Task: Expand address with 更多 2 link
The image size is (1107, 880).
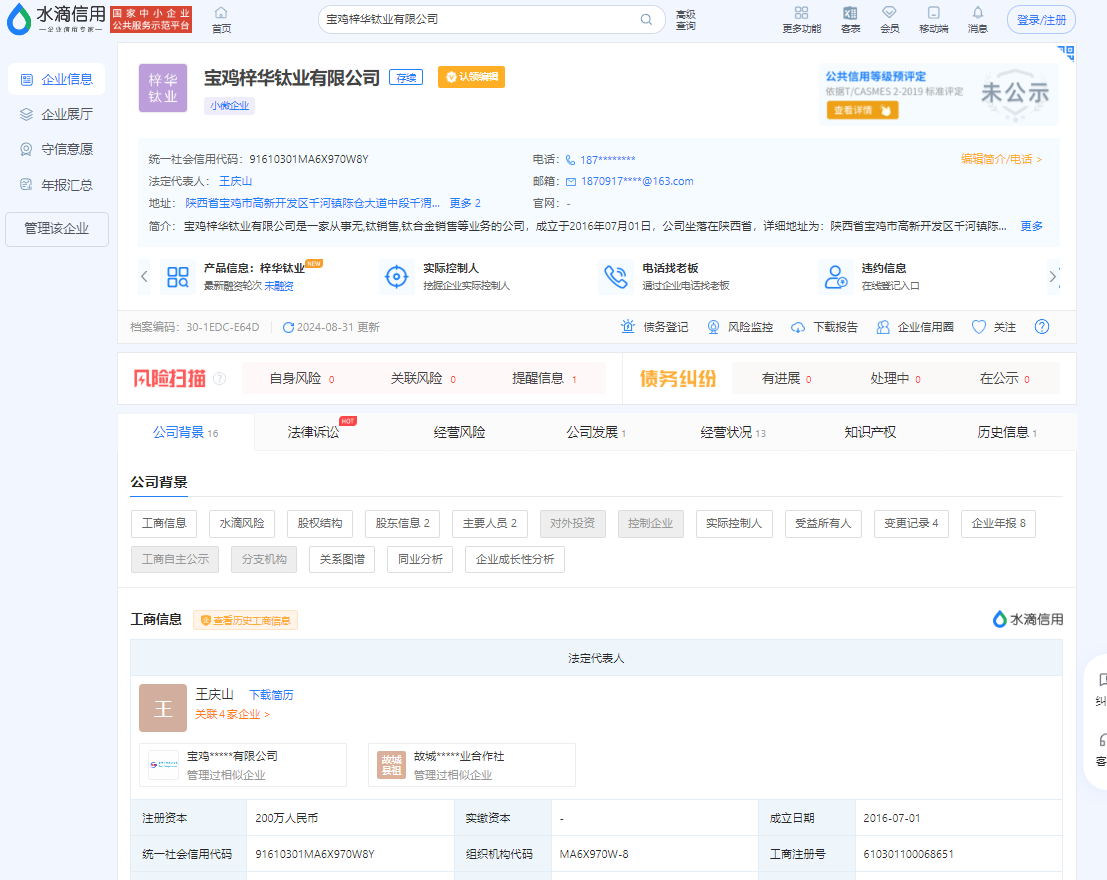Action: (465, 203)
